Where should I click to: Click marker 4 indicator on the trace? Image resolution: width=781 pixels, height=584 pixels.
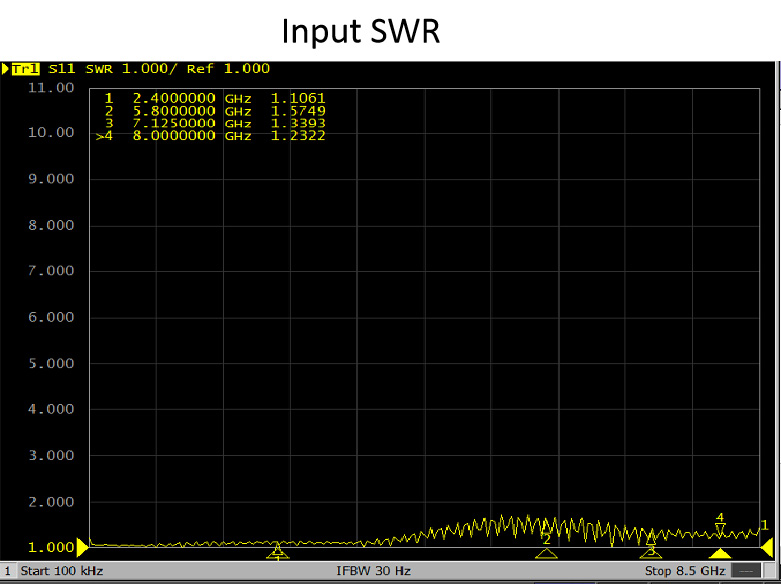pyautogui.click(x=719, y=526)
